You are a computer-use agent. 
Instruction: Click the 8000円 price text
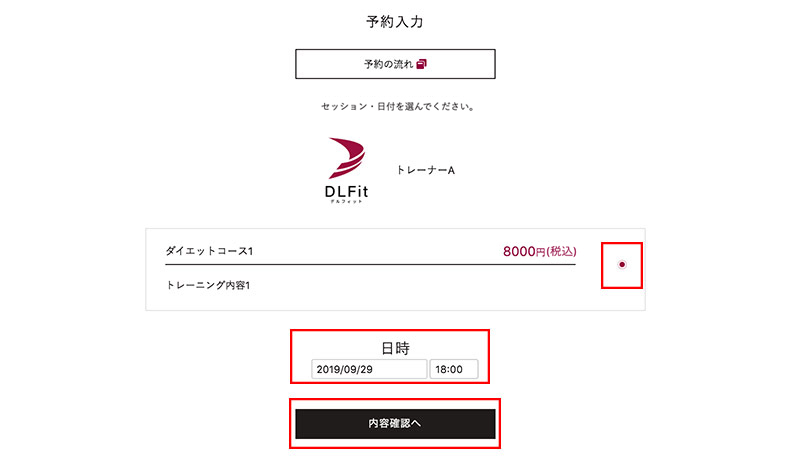tap(524, 251)
